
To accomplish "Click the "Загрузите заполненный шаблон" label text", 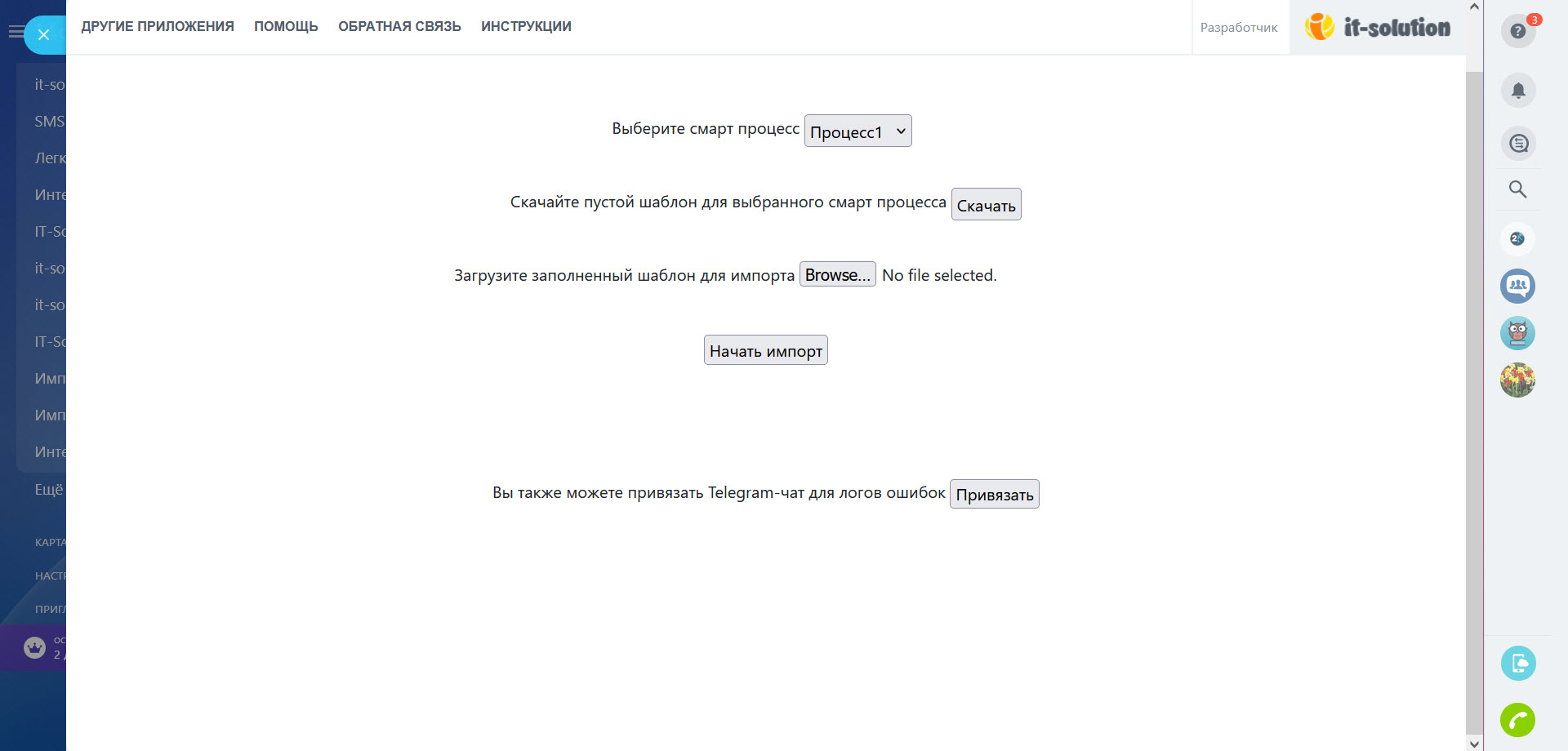I will click(624, 276).
